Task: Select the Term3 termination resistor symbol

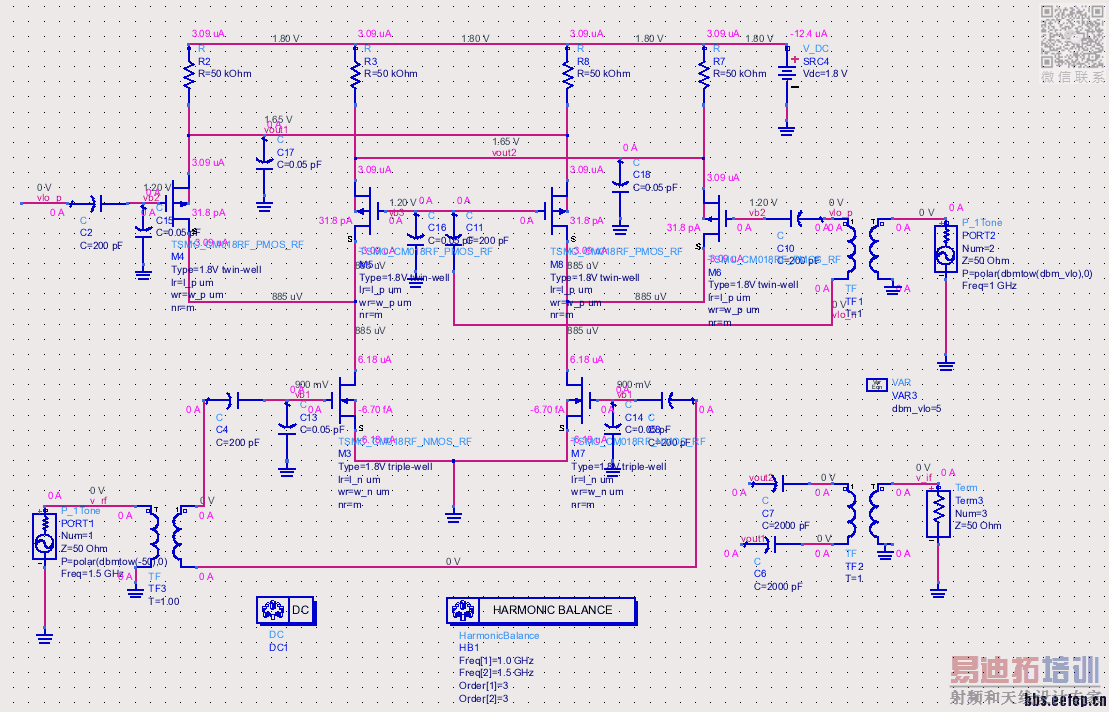Action: 938,513
